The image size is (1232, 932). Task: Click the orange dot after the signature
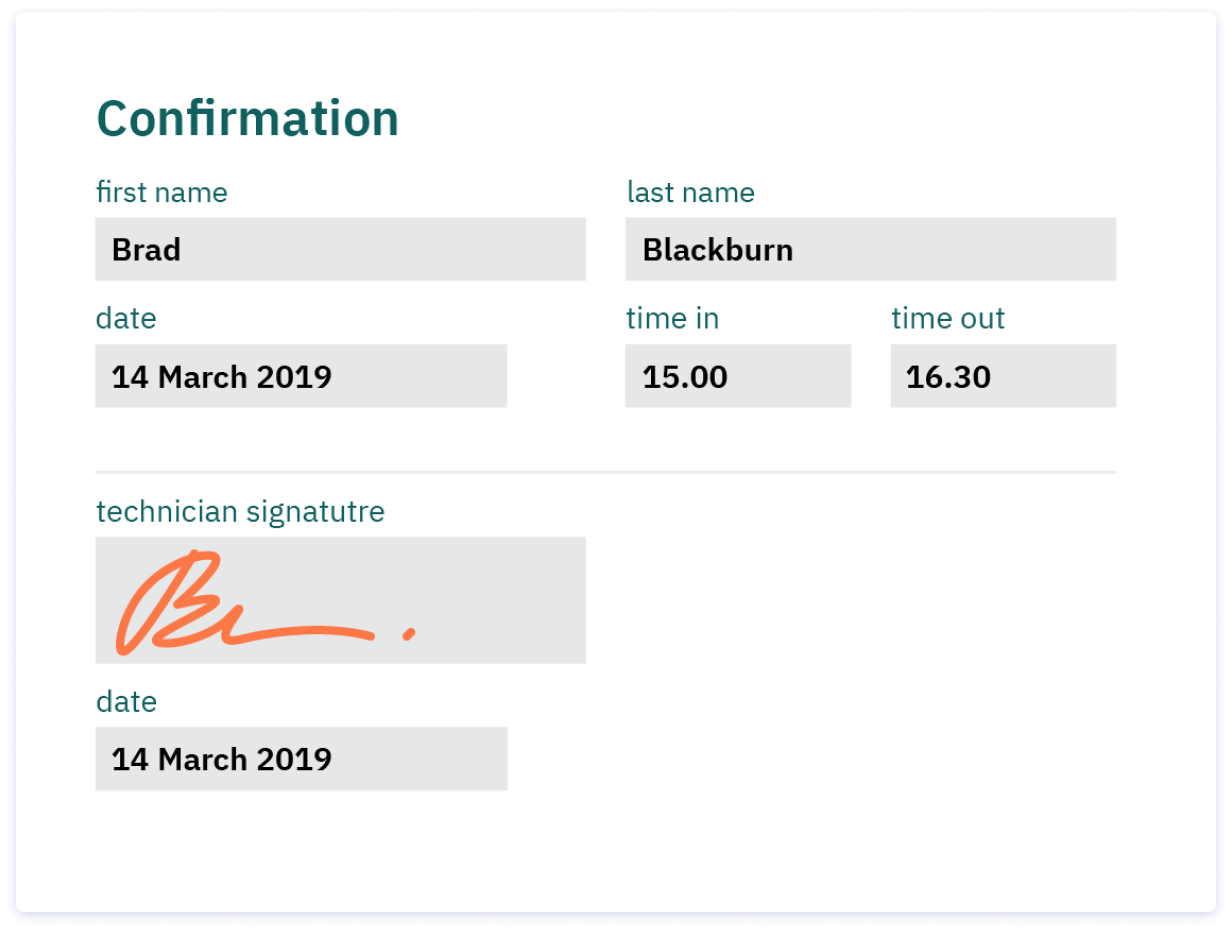point(408,633)
